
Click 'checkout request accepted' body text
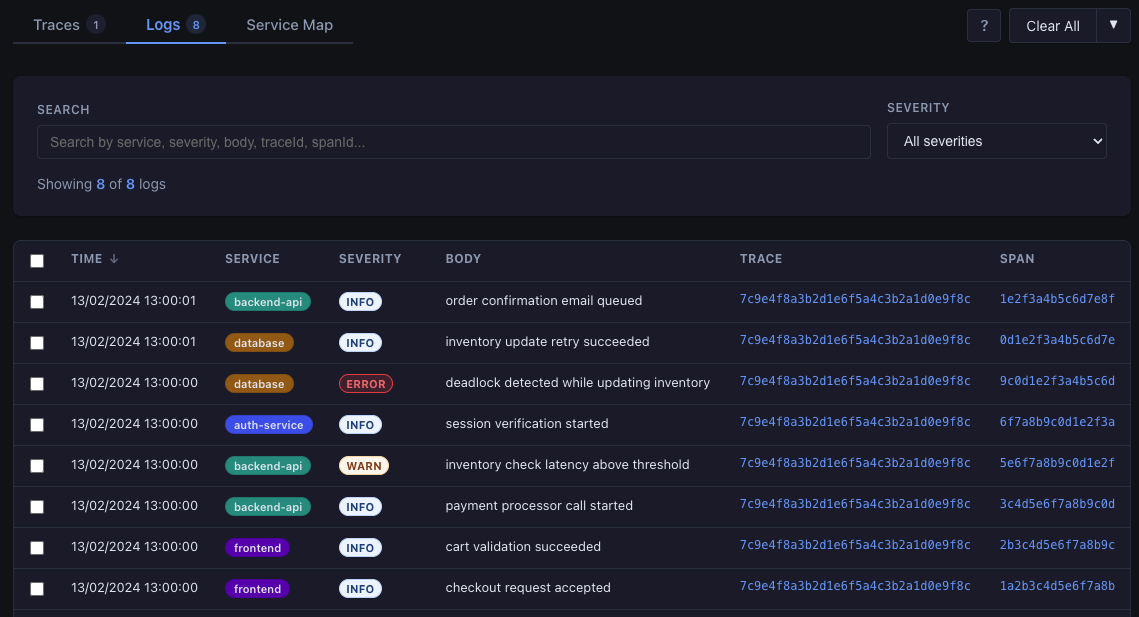tap(528, 587)
